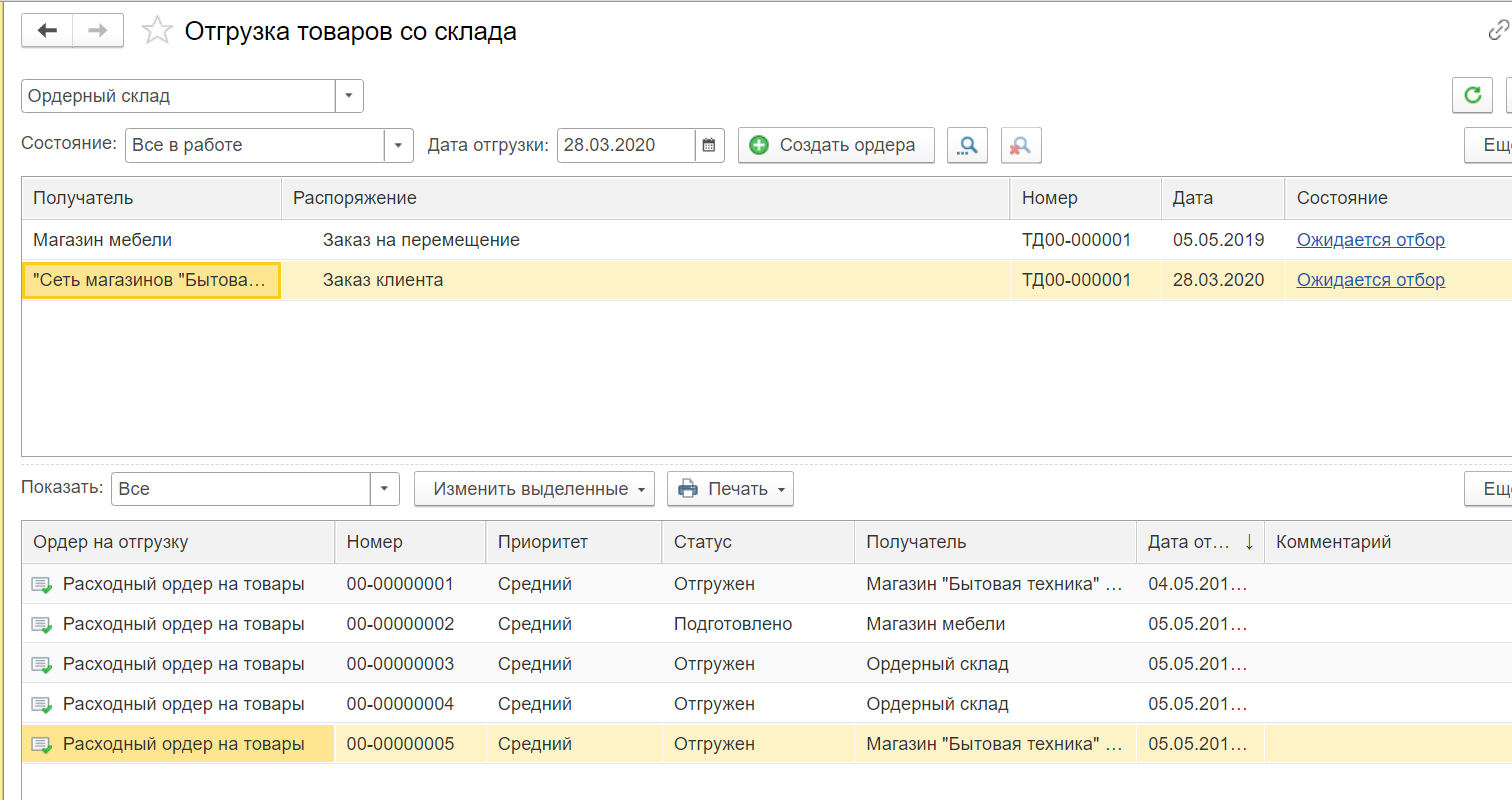This screenshot has height=800, width=1512.
Task: Open calendar picker for shipment date
Action: (x=709, y=145)
